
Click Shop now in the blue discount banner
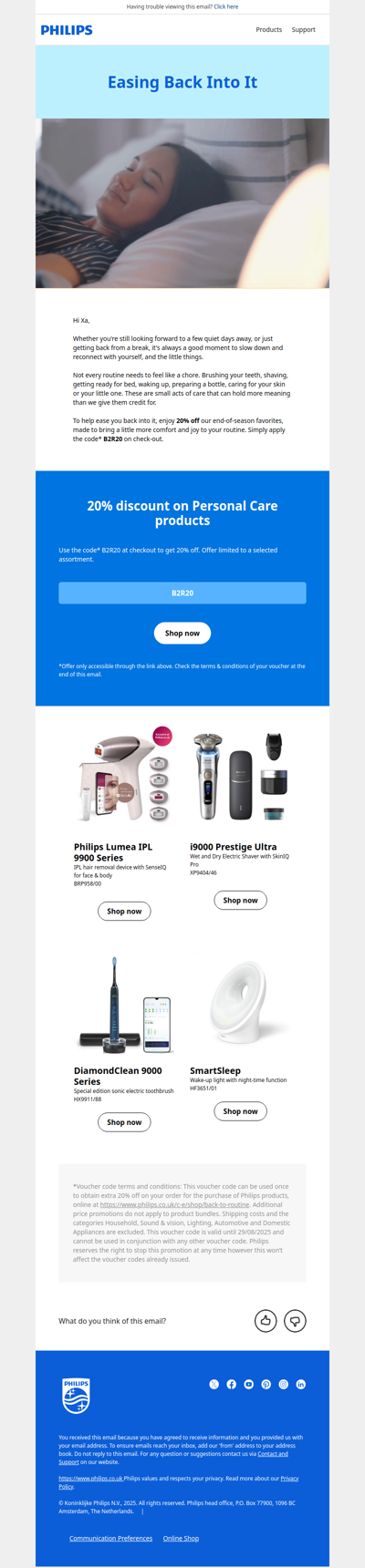182,633
